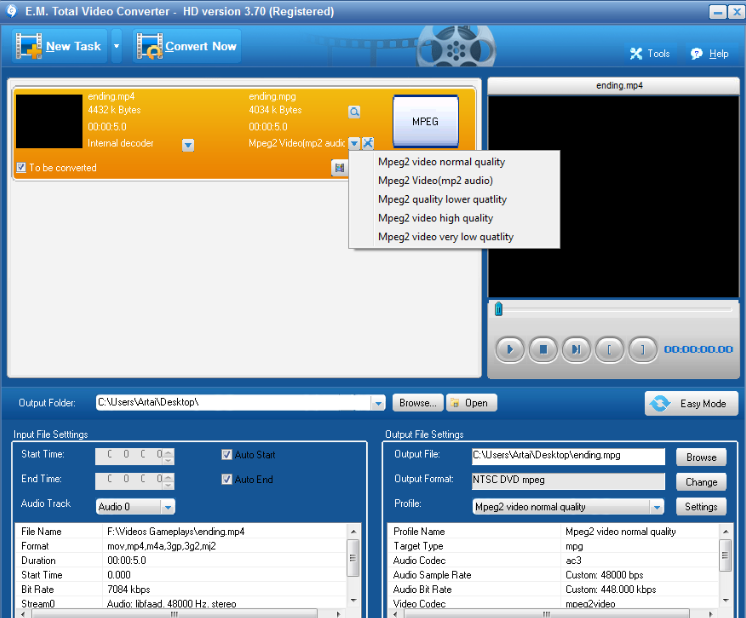This screenshot has height=618, width=746.
Task: Click the Browse... output folder button
Action: (418, 403)
